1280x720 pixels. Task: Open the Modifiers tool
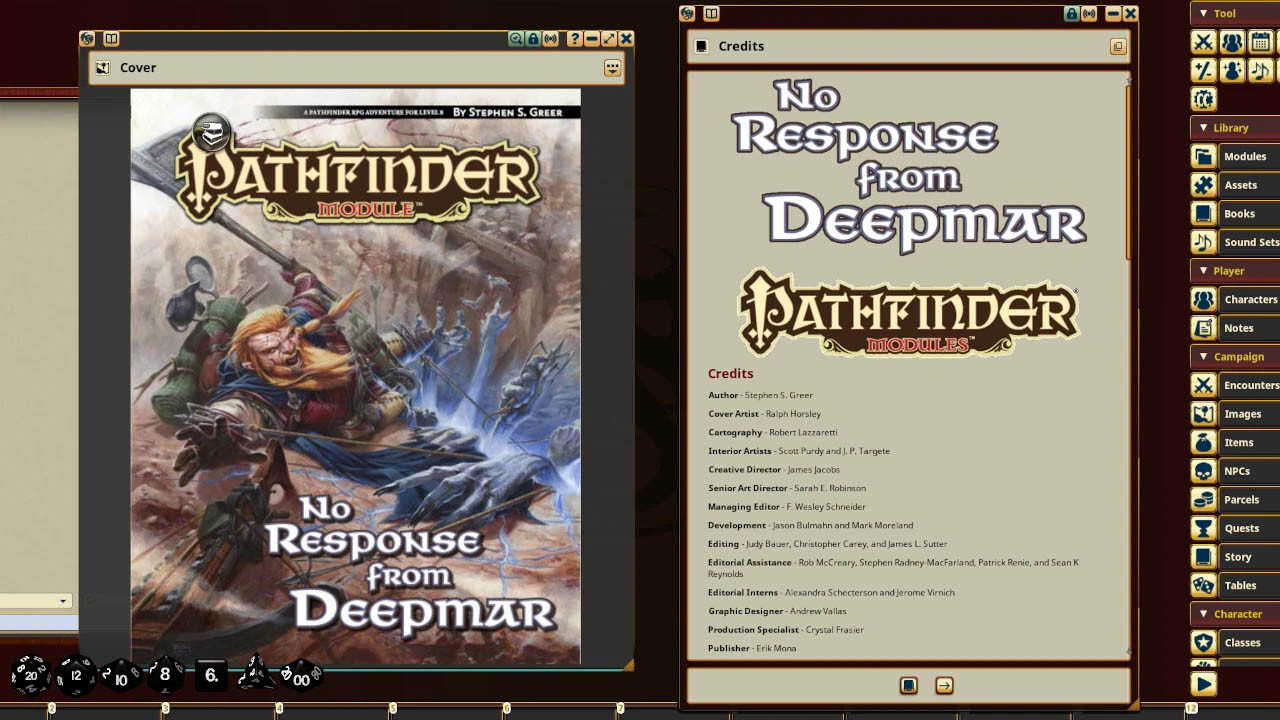pyautogui.click(x=1203, y=70)
